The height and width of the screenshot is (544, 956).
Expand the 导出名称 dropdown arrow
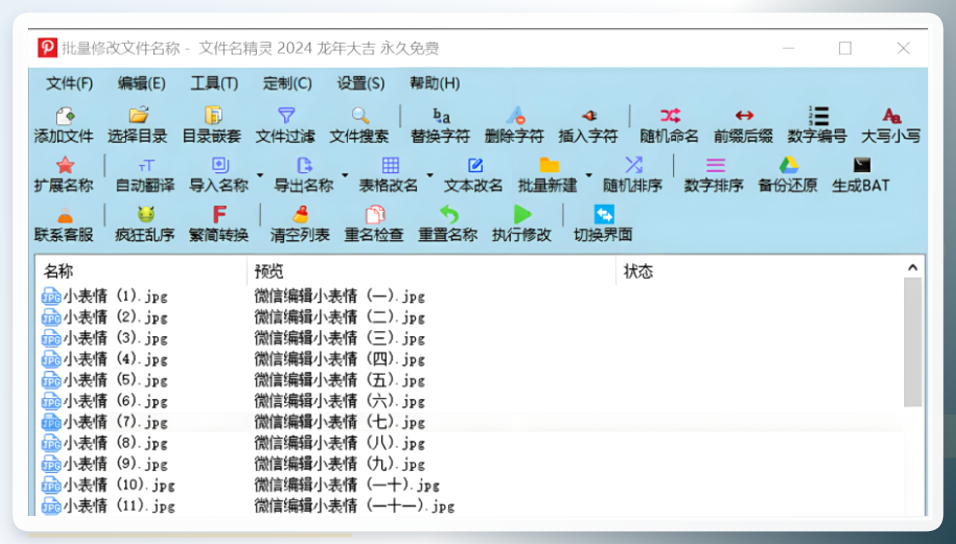point(345,176)
